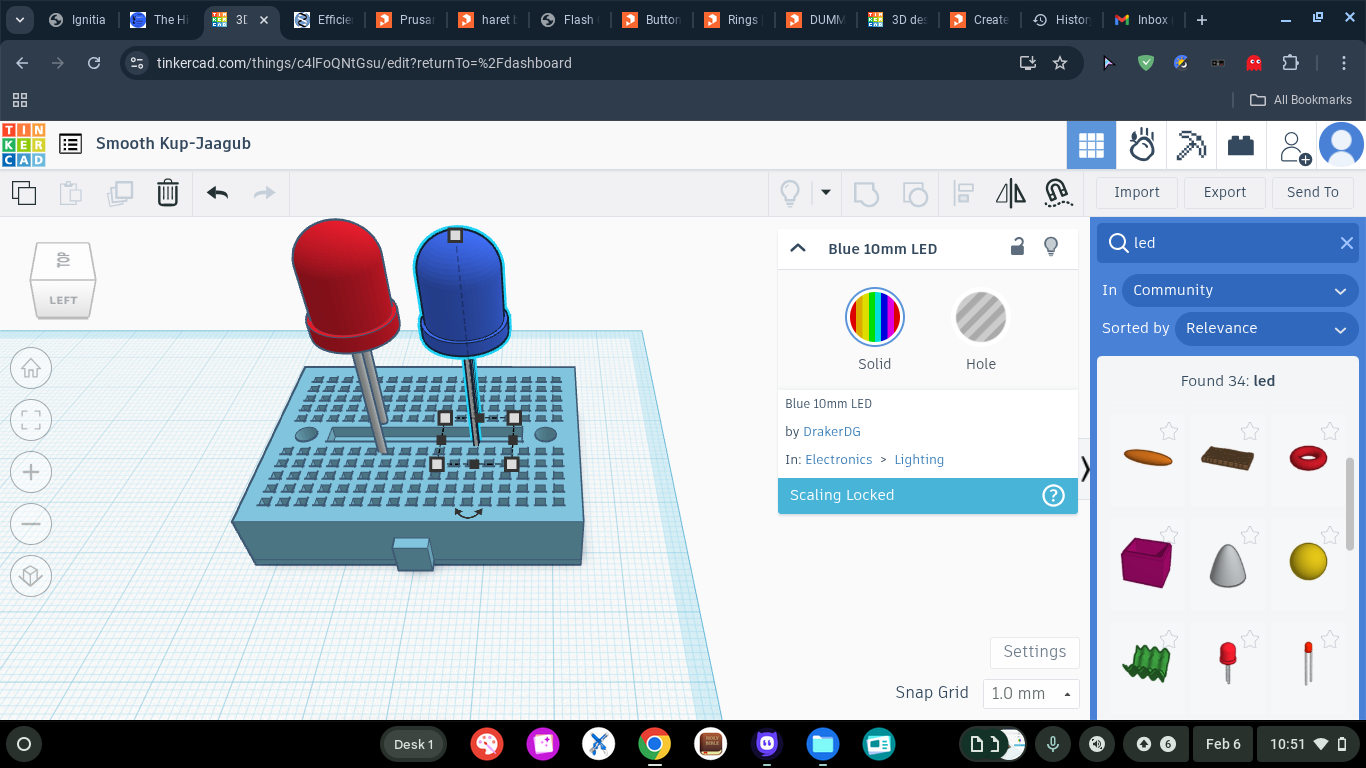The width and height of the screenshot is (1366, 768).
Task: Switch to 3D design grid view
Action: (1091, 146)
